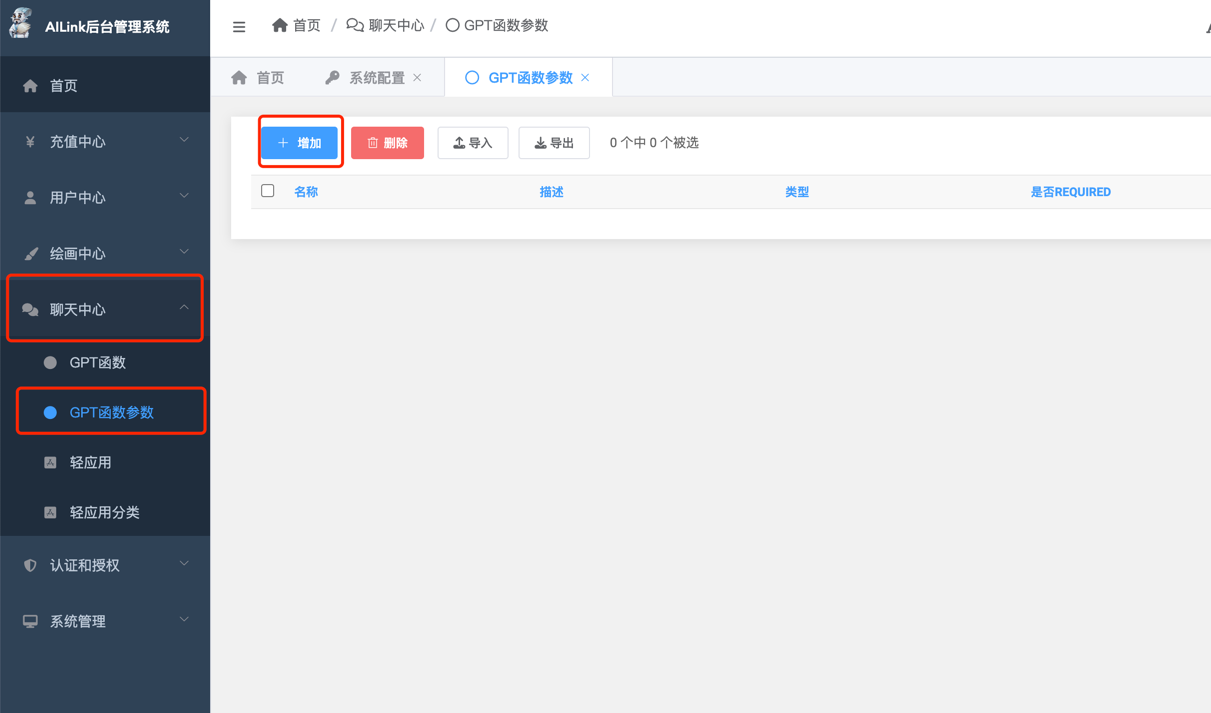Open the GPT函数参数 submenu item
This screenshot has height=713, width=1211.
[x=105, y=412]
